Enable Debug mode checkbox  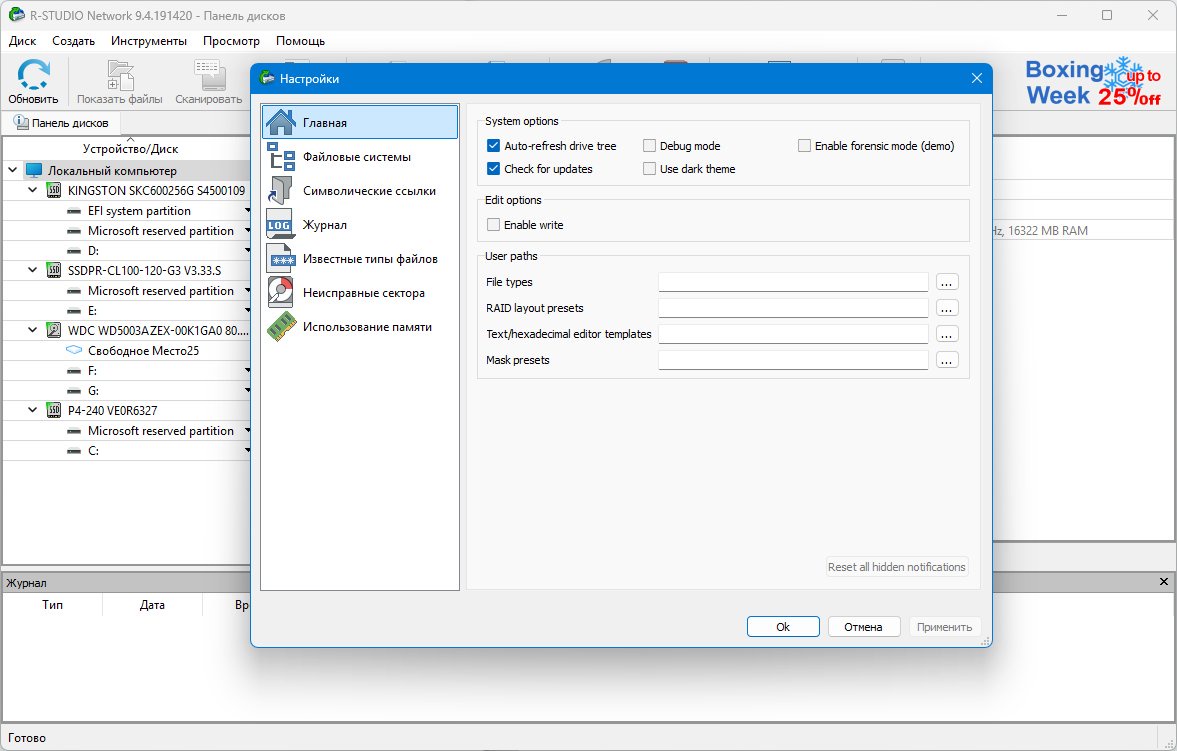pos(649,146)
